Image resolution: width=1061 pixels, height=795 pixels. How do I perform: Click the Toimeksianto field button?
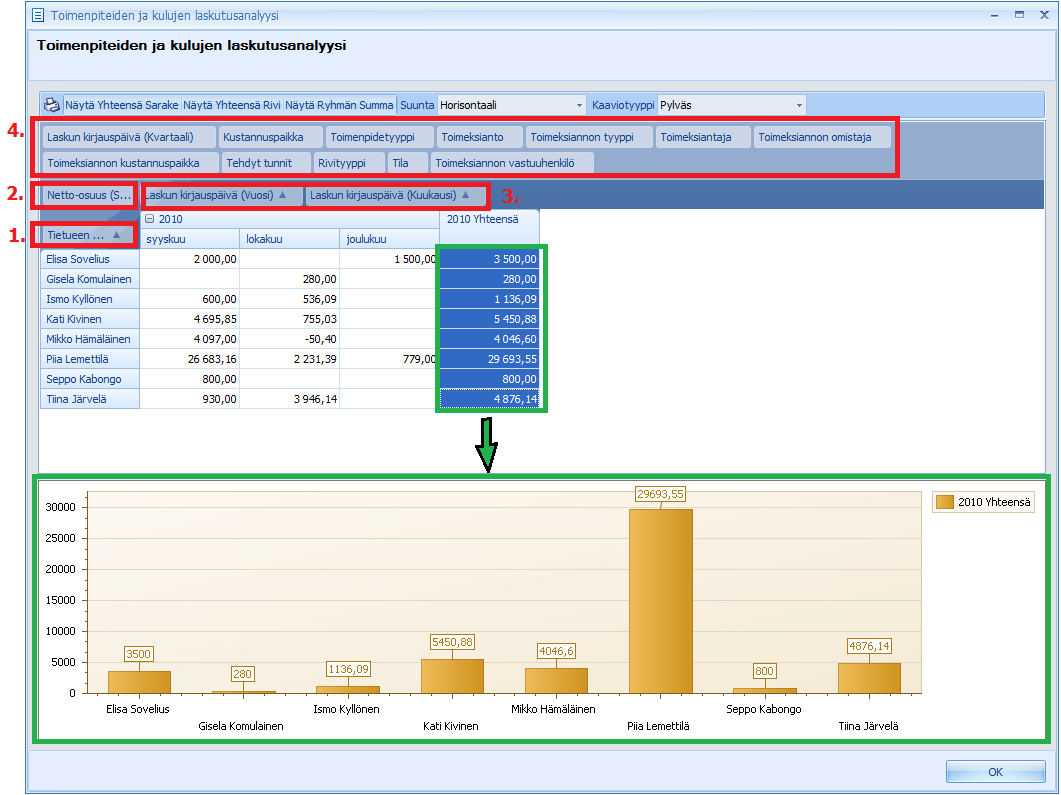pos(480,137)
